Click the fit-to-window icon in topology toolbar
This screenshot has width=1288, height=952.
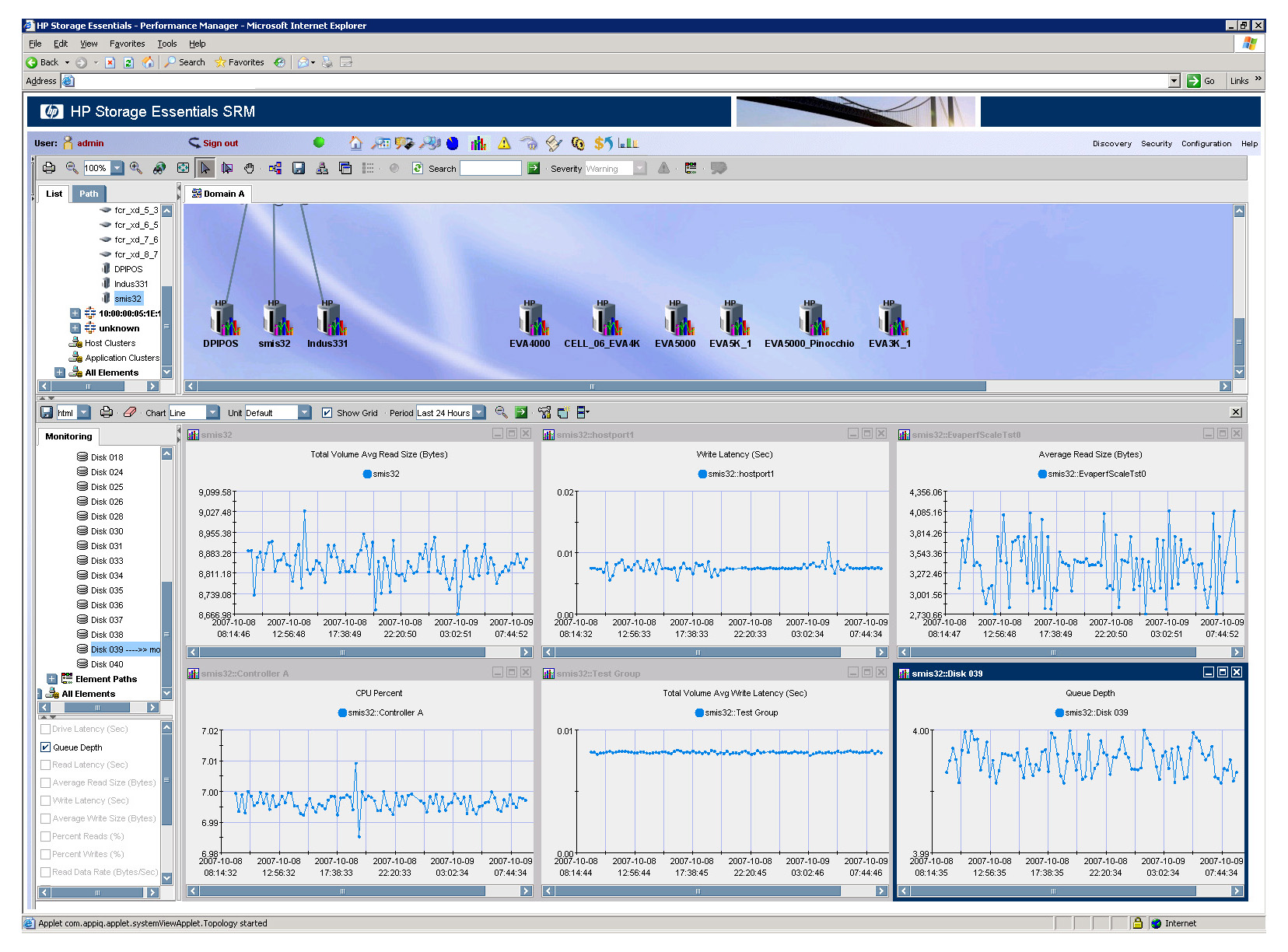[x=183, y=168]
